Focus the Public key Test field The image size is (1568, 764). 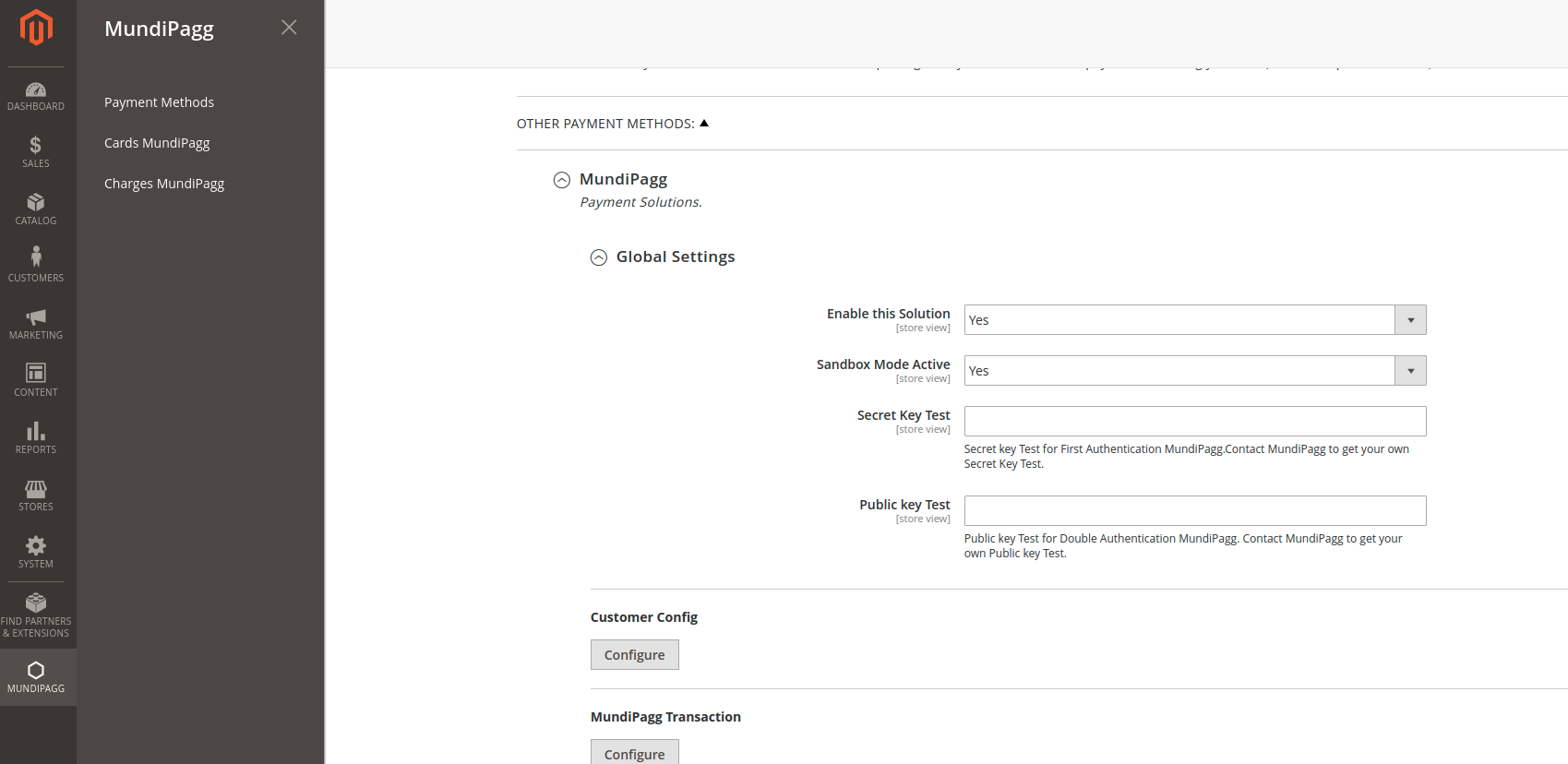[1195, 511]
